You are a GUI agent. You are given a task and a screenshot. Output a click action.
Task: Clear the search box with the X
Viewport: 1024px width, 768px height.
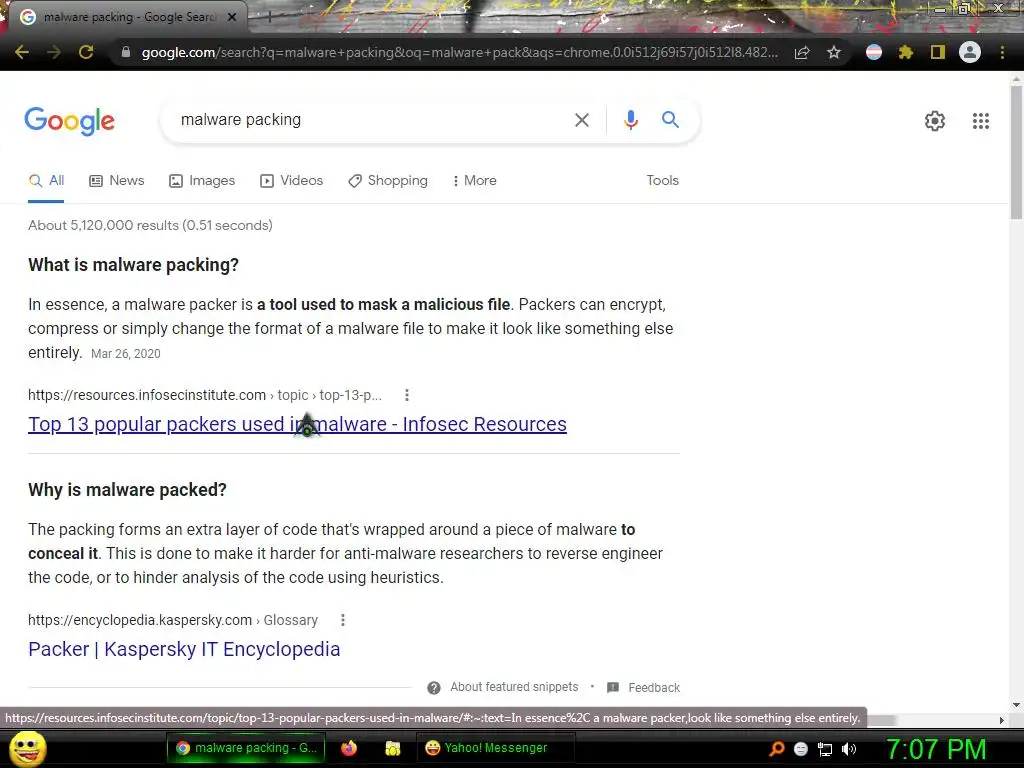point(581,120)
